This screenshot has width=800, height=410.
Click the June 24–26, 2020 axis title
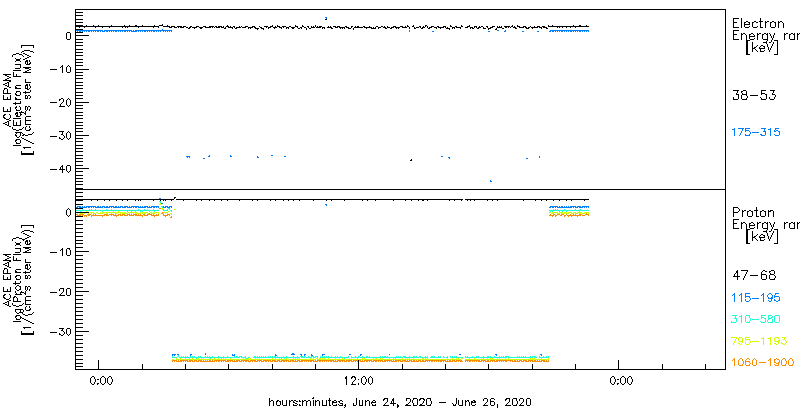click(400, 401)
